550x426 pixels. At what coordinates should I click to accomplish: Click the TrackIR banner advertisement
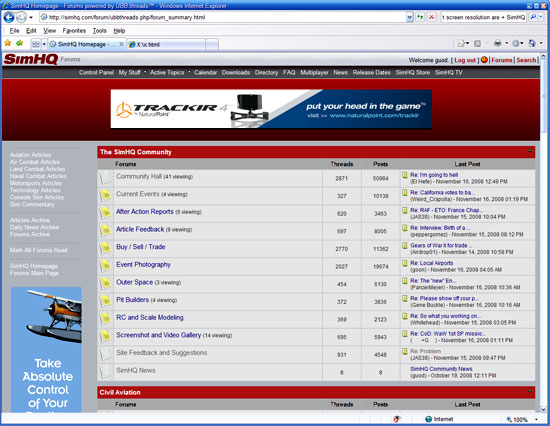[271, 109]
